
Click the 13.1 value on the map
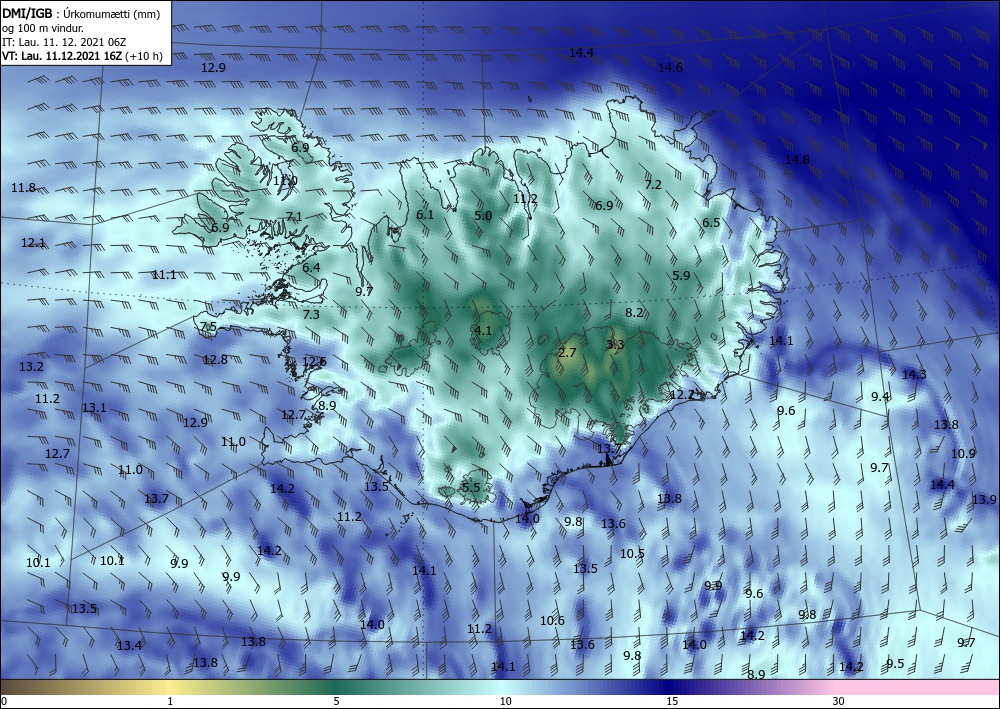(x=94, y=407)
